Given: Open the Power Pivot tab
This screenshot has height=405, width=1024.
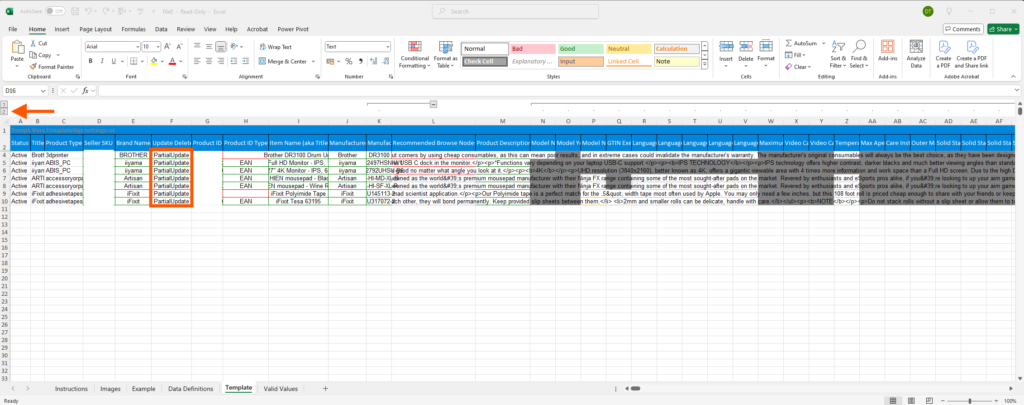Looking at the screenshot, I should coord(293,29).
